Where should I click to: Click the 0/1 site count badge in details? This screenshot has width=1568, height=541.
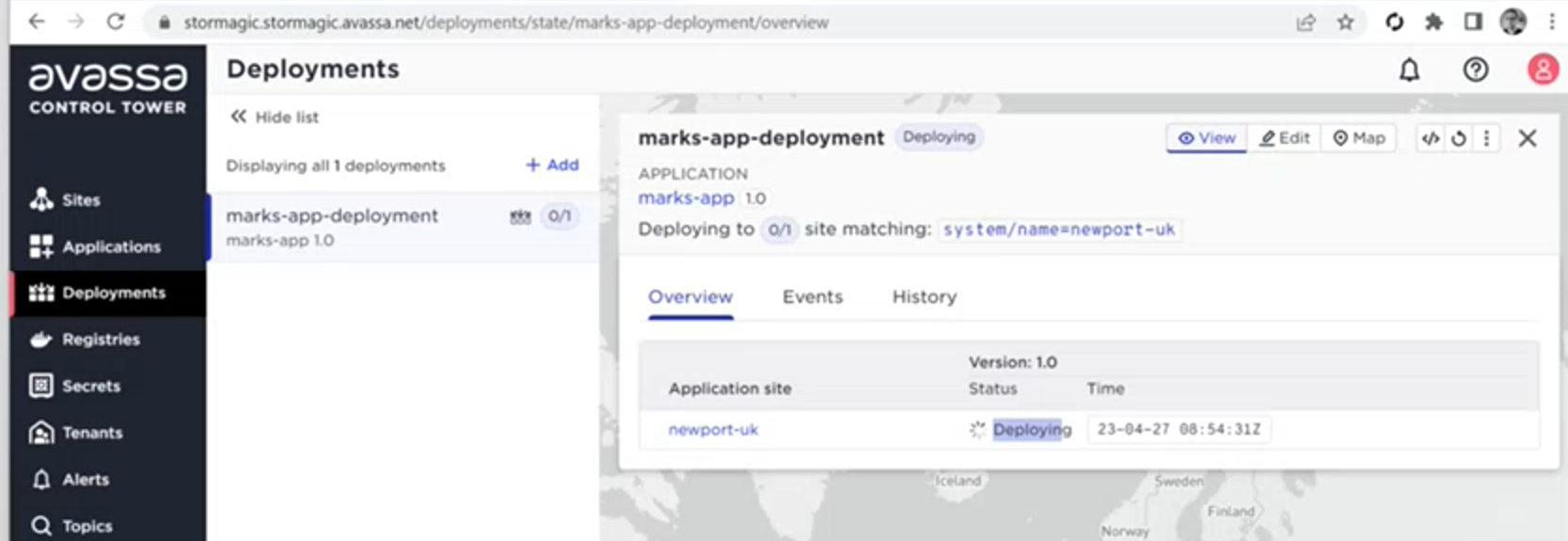point(779,230)
